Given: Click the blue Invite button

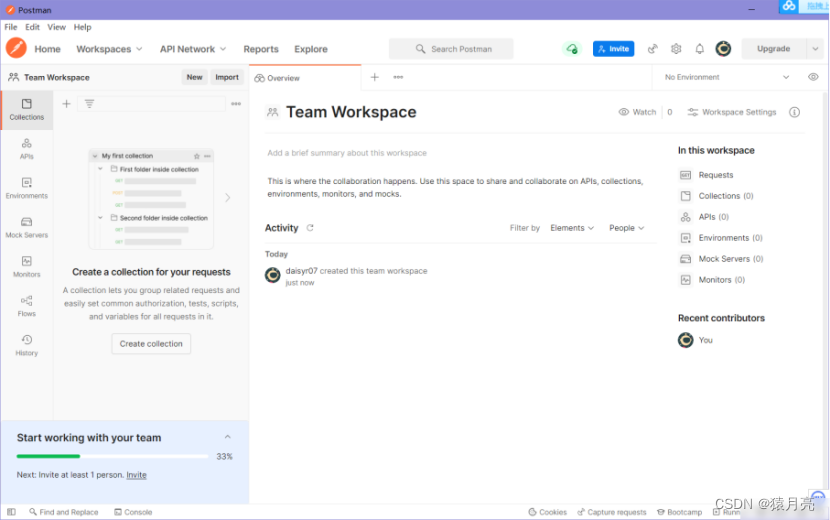Looking at the screenshot, I should [x=614, y=49].
